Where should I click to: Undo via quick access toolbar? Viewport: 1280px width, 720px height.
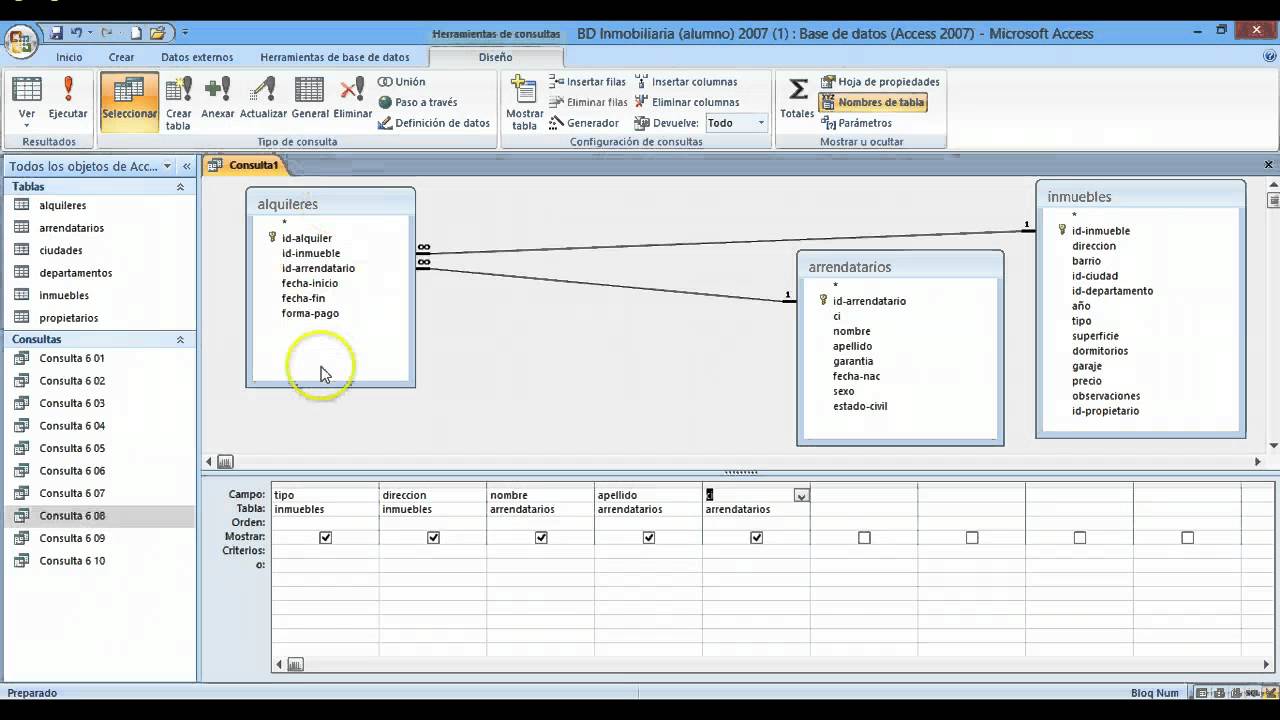click(x=77, y=33)
